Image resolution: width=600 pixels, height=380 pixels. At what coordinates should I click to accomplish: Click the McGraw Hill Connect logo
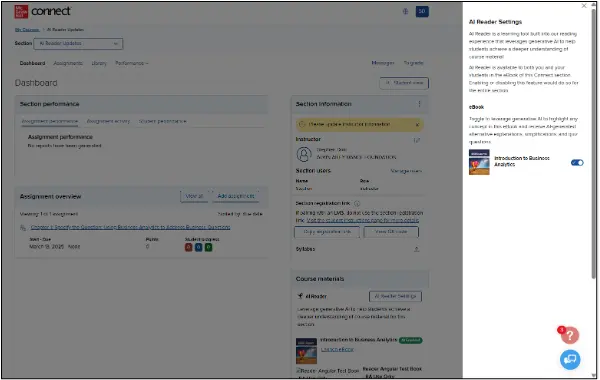pyautogui.click(x=42, y=11)
